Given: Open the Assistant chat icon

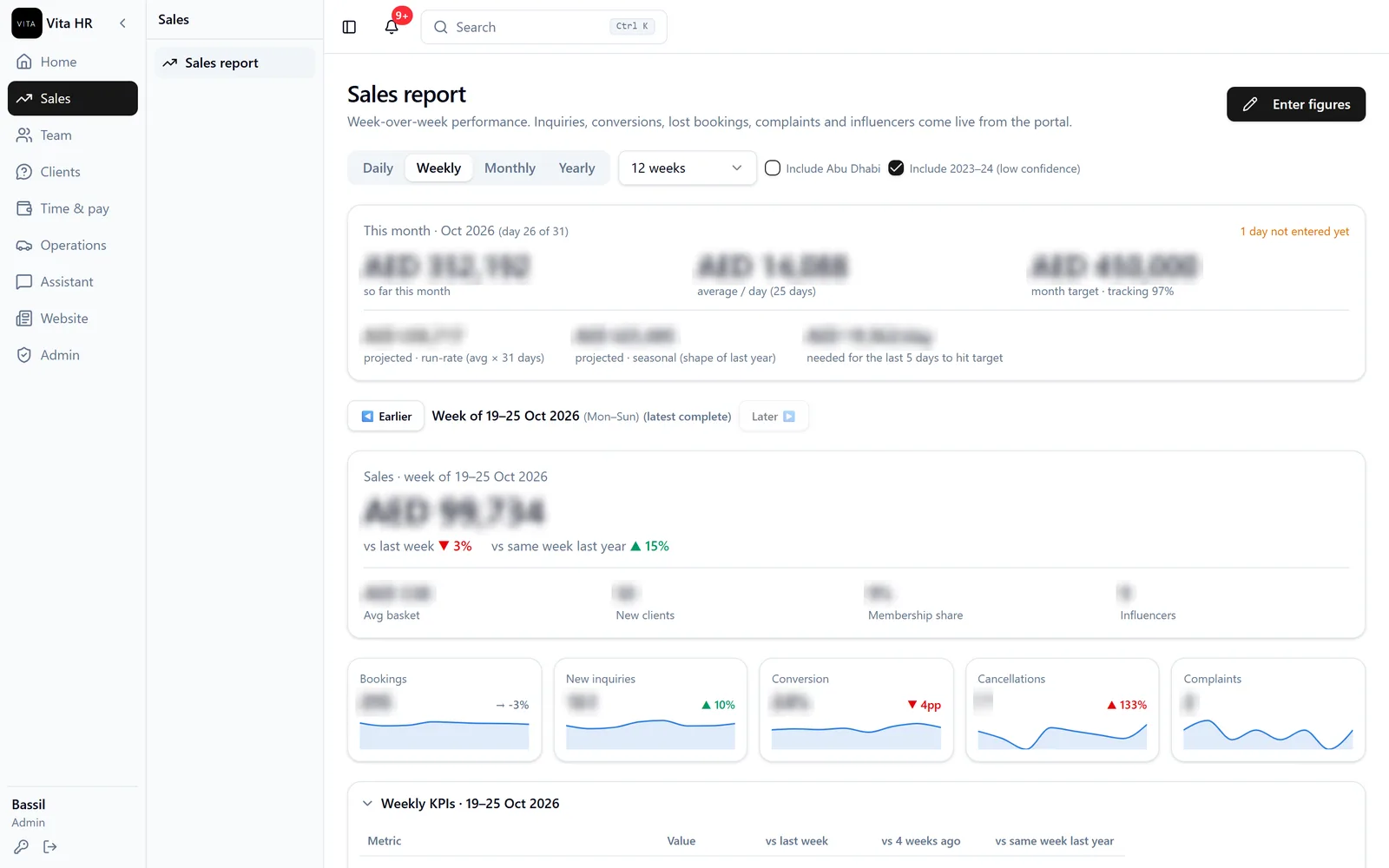Looking at the screenshot, I should click(x=24, y=282).
